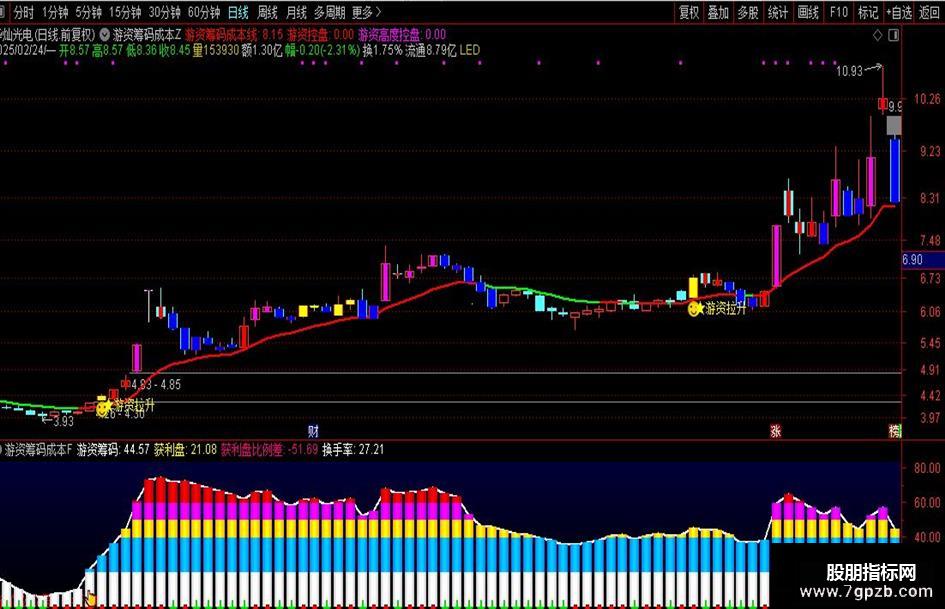Activate the 画线 drawing tool
Screen dimensions: 945x609
coord(808,12)
